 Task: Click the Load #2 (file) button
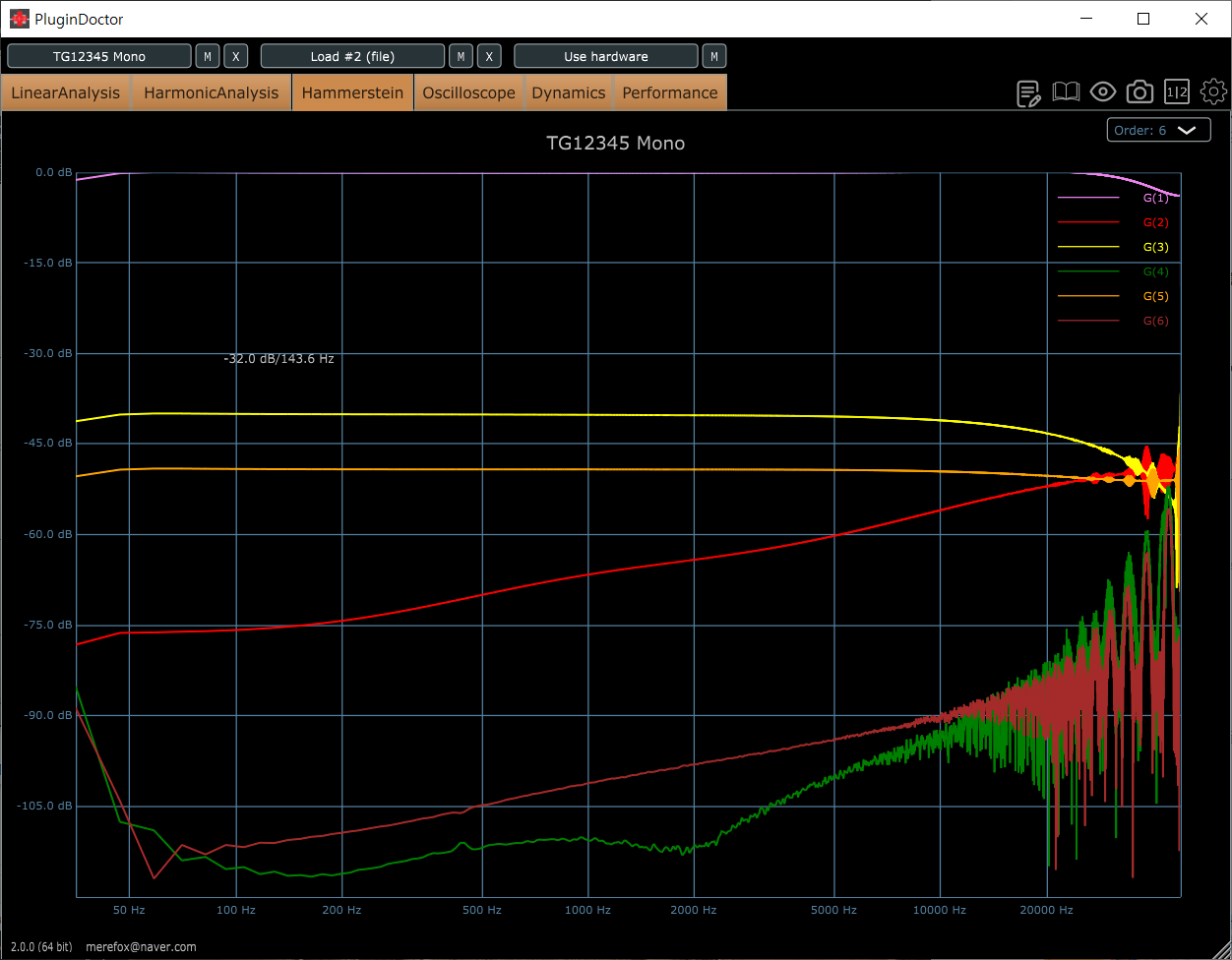[x=352, y=56]
